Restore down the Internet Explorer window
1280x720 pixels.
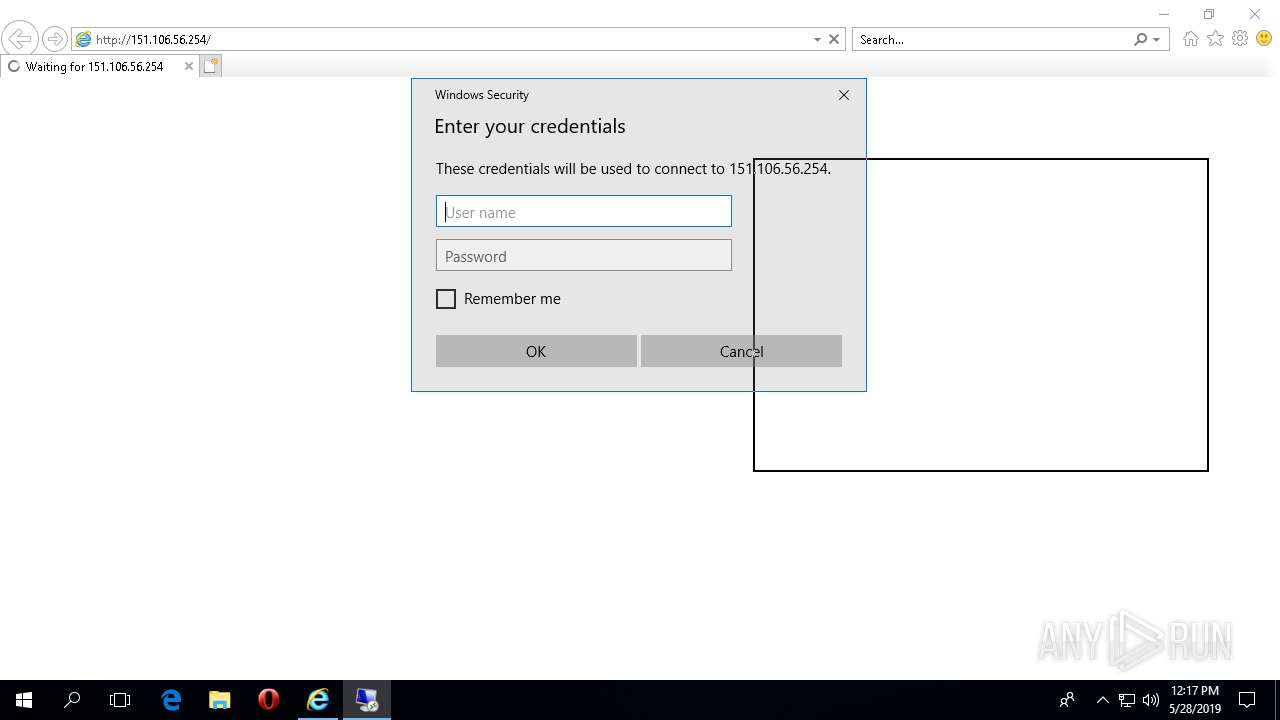tap(1209, 14)
